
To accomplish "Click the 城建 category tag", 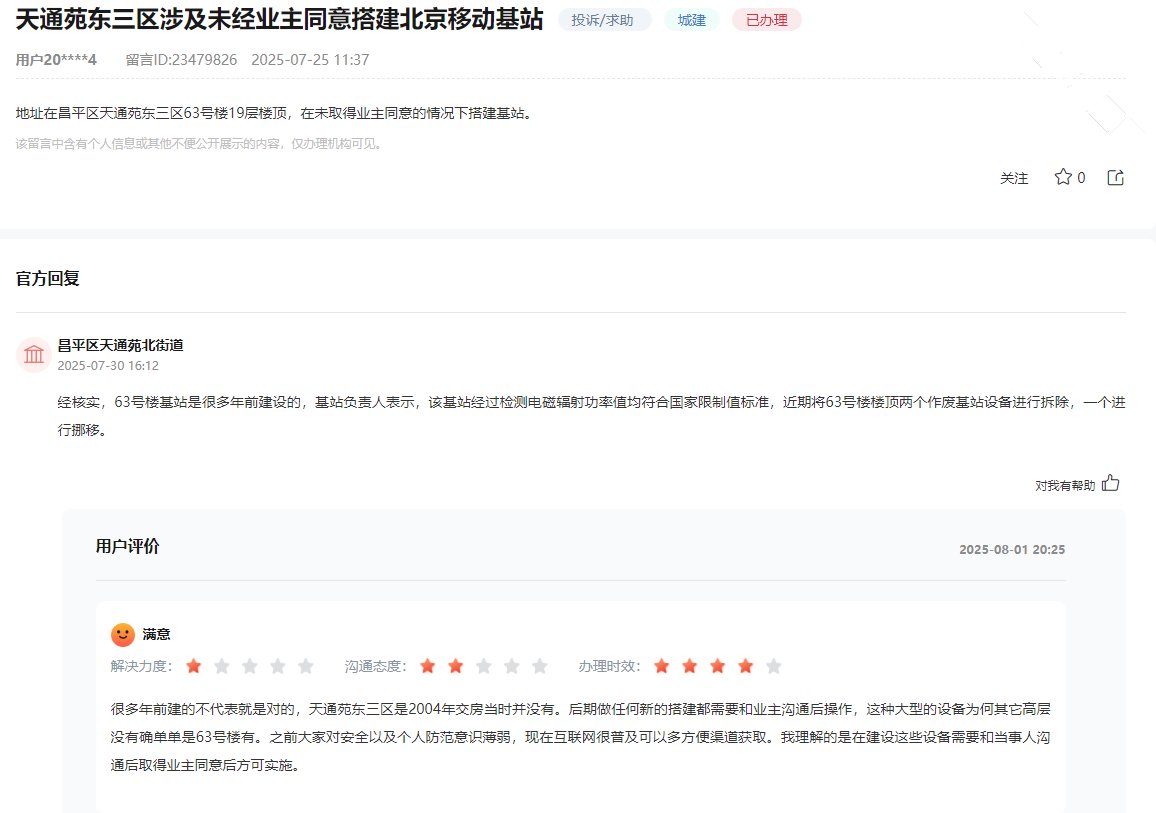I will 692,20.
